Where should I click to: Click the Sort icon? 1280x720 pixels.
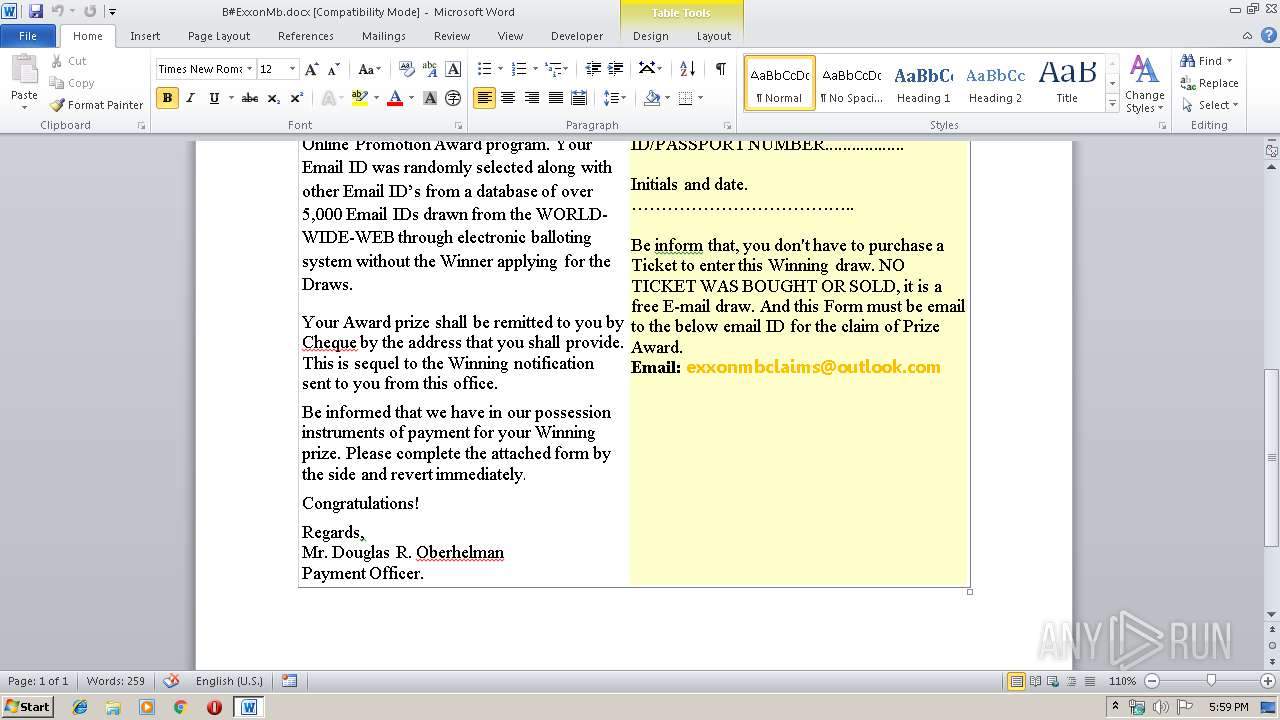(x=687, y=69)
